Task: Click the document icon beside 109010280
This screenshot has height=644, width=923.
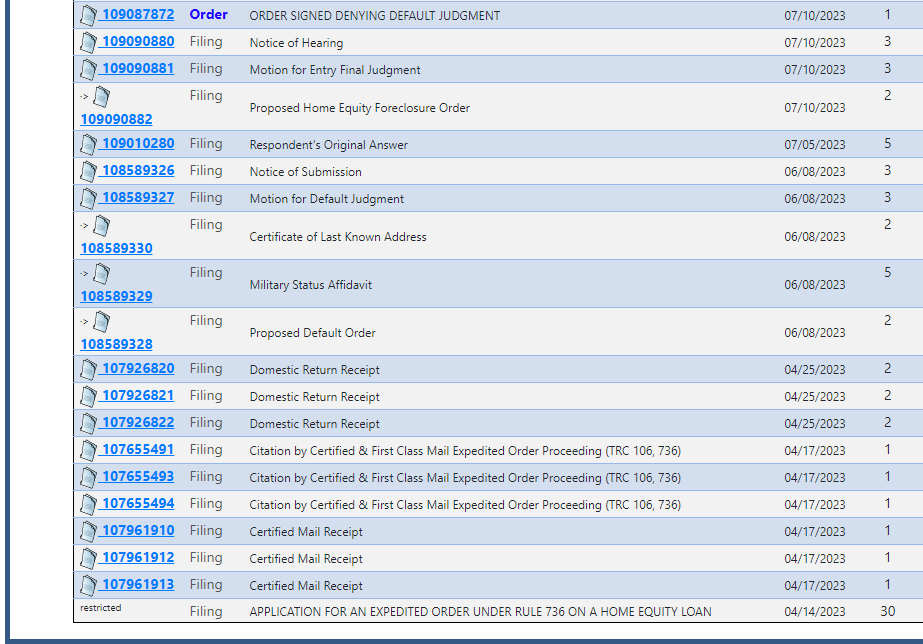Action: coord(88,144)
